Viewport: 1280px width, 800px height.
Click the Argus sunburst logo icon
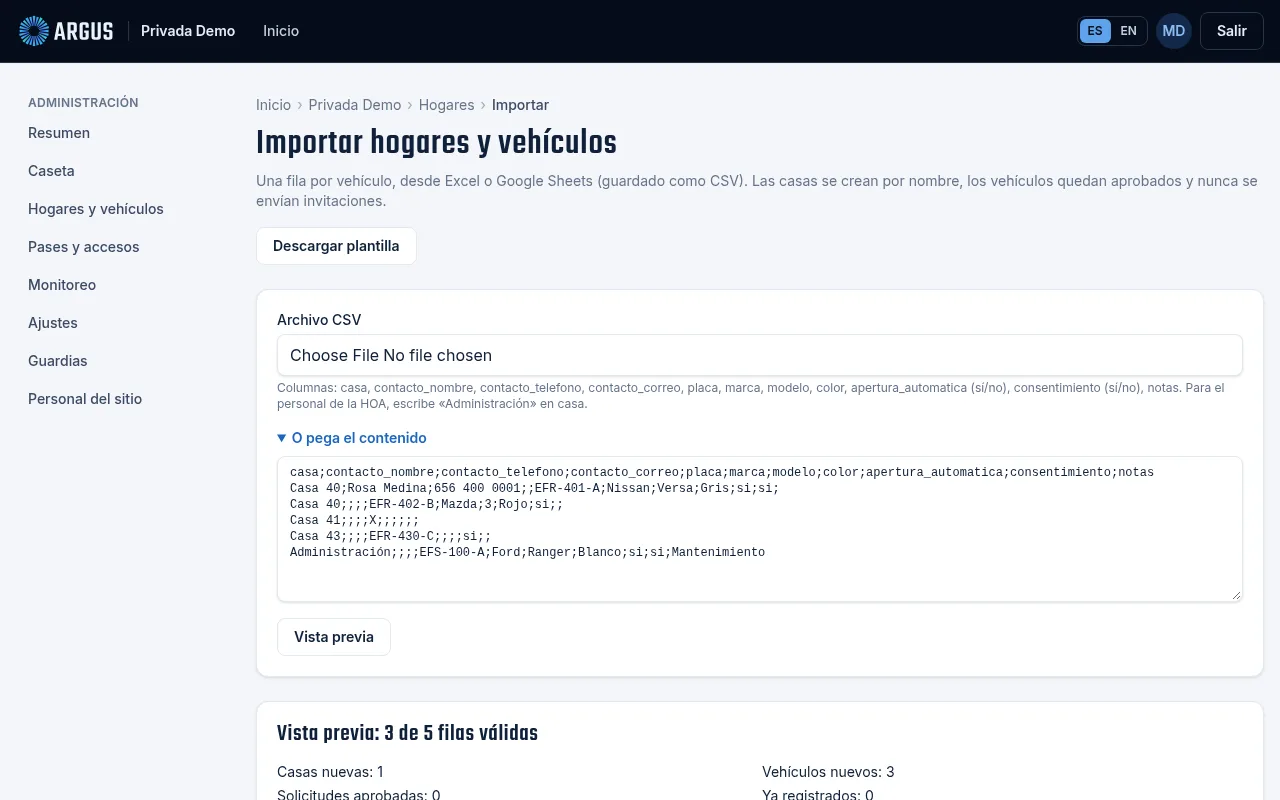tap(34, 31)
